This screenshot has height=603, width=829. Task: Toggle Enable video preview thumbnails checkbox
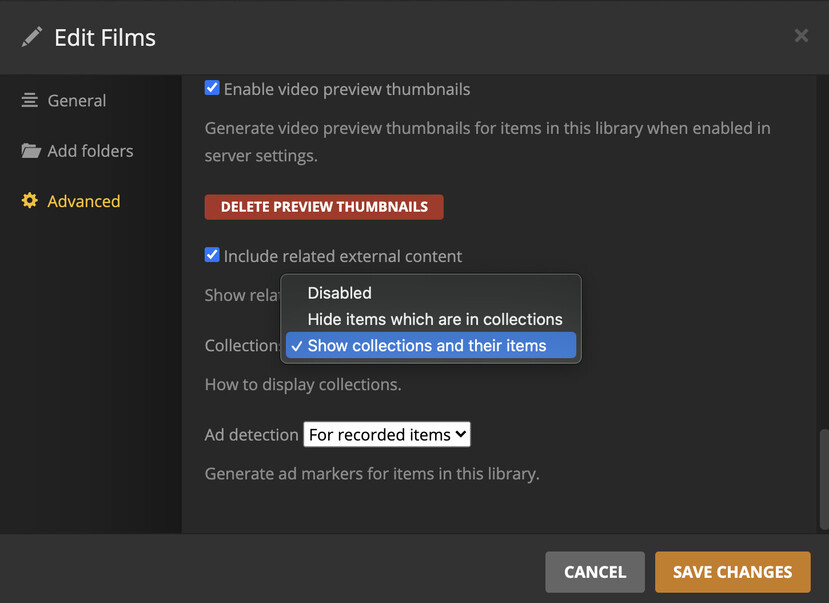[212, 88]
